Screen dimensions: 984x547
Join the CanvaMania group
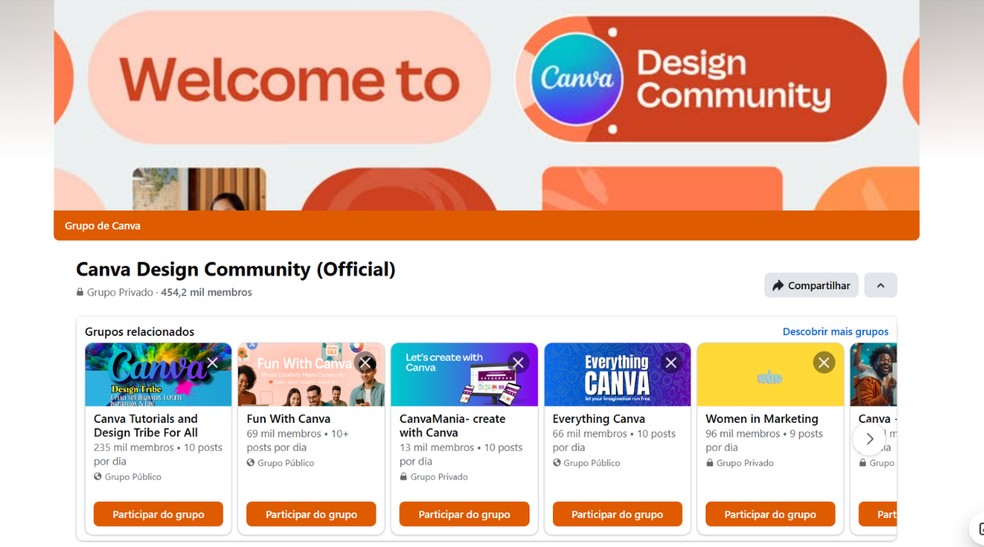(464, 514)
